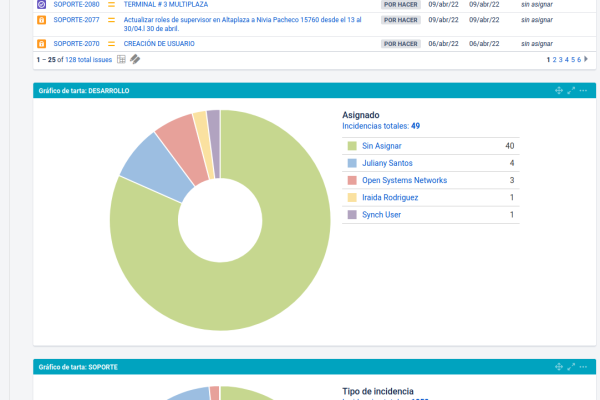Viewport: 600px width, 400px height.
Task: Click the medium priority icon for SOPORTE-2070
Action: [112, 44]
